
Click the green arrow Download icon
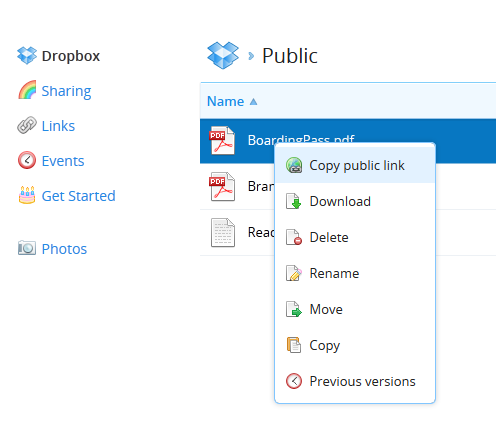pyautogui.click(x=293, y=201)
